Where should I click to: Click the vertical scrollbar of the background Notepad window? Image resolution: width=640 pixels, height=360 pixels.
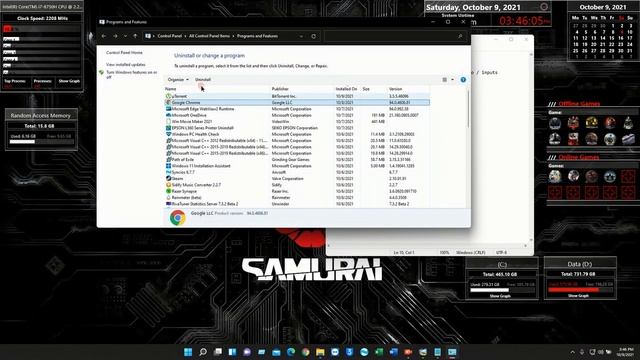click(531, 147)
